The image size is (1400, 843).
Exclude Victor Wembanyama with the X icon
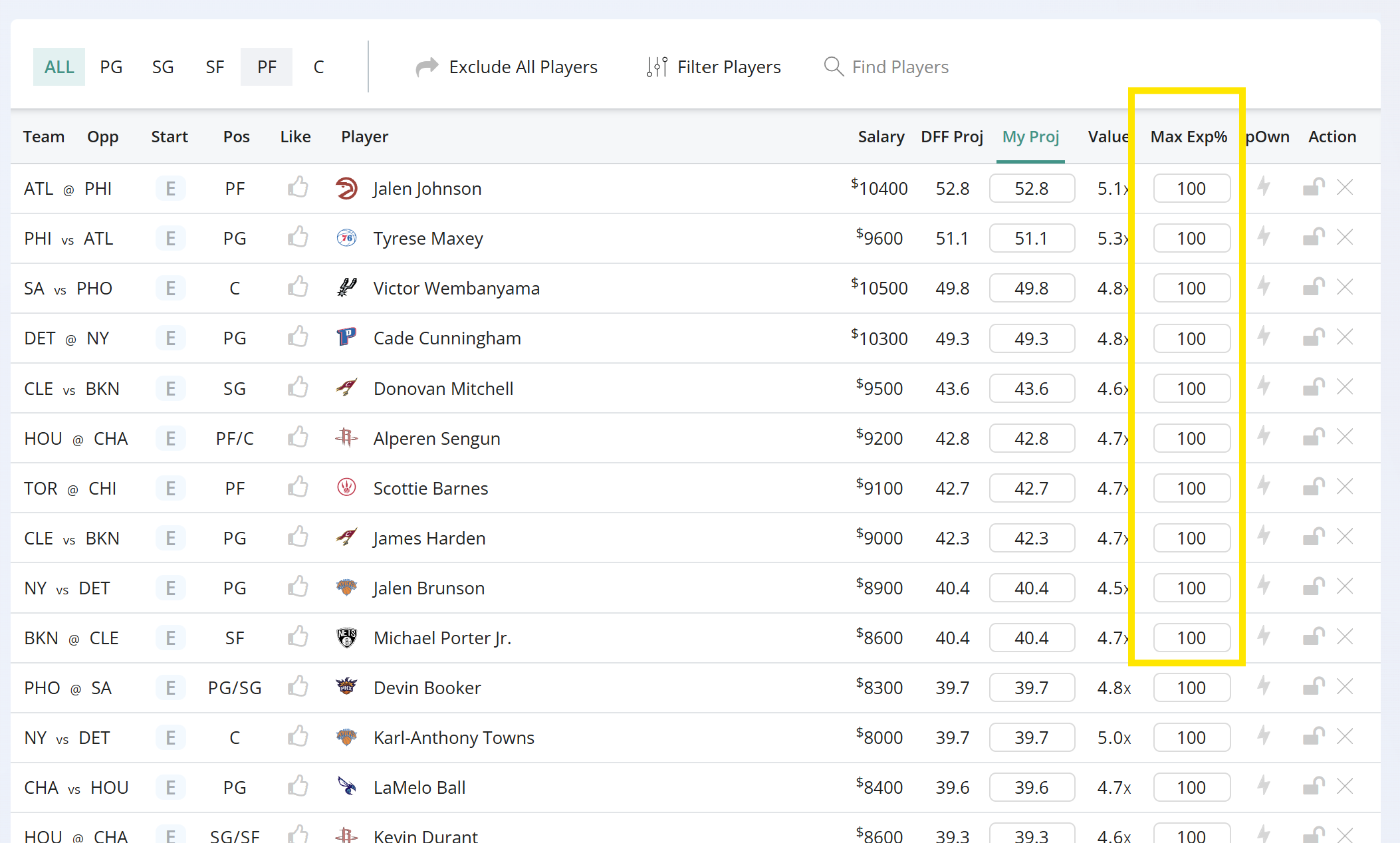(1345, 287)
